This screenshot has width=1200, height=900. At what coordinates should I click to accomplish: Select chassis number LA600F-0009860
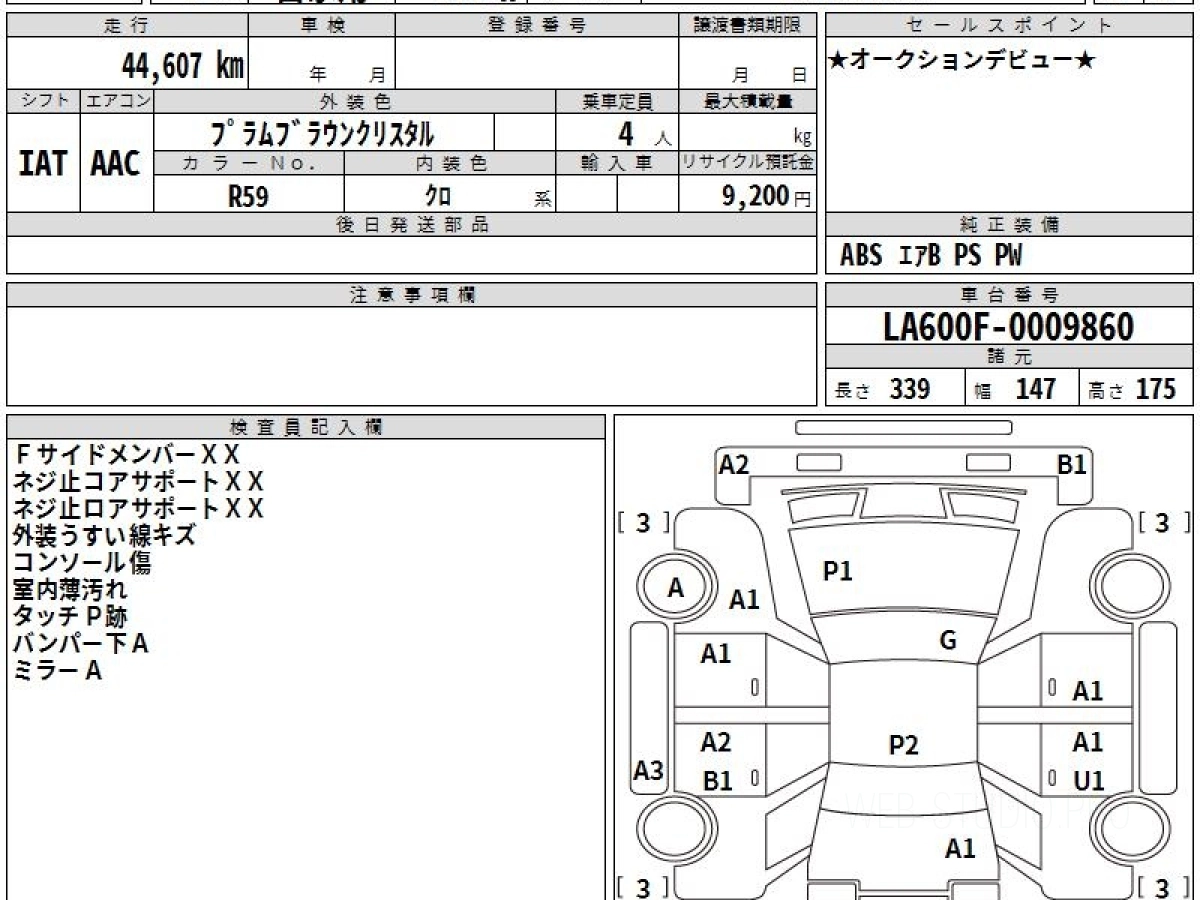pyautogui.click(x=1009, y=327)
